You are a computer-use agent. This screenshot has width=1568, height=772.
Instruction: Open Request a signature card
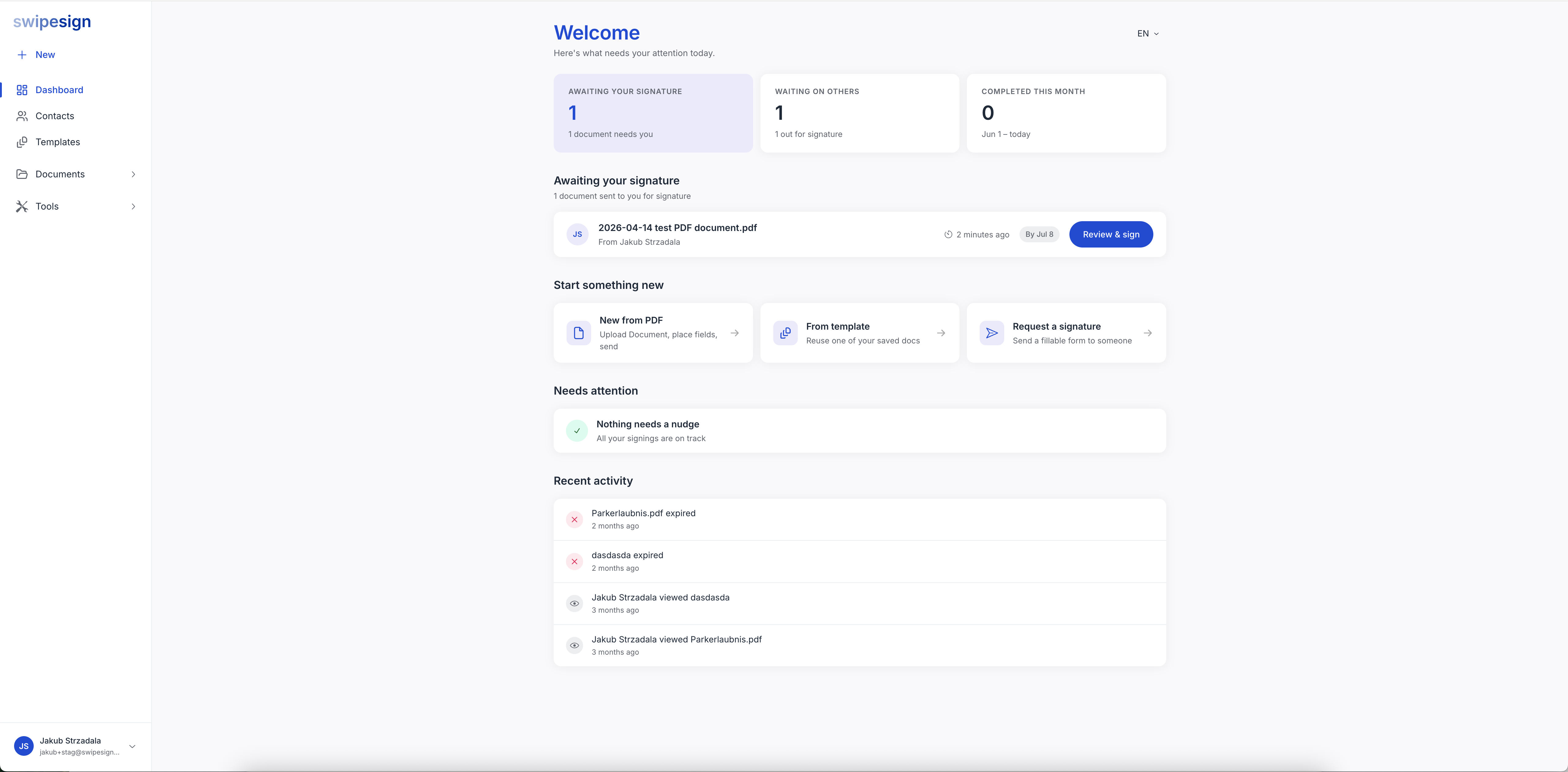tap(1066, 333)
